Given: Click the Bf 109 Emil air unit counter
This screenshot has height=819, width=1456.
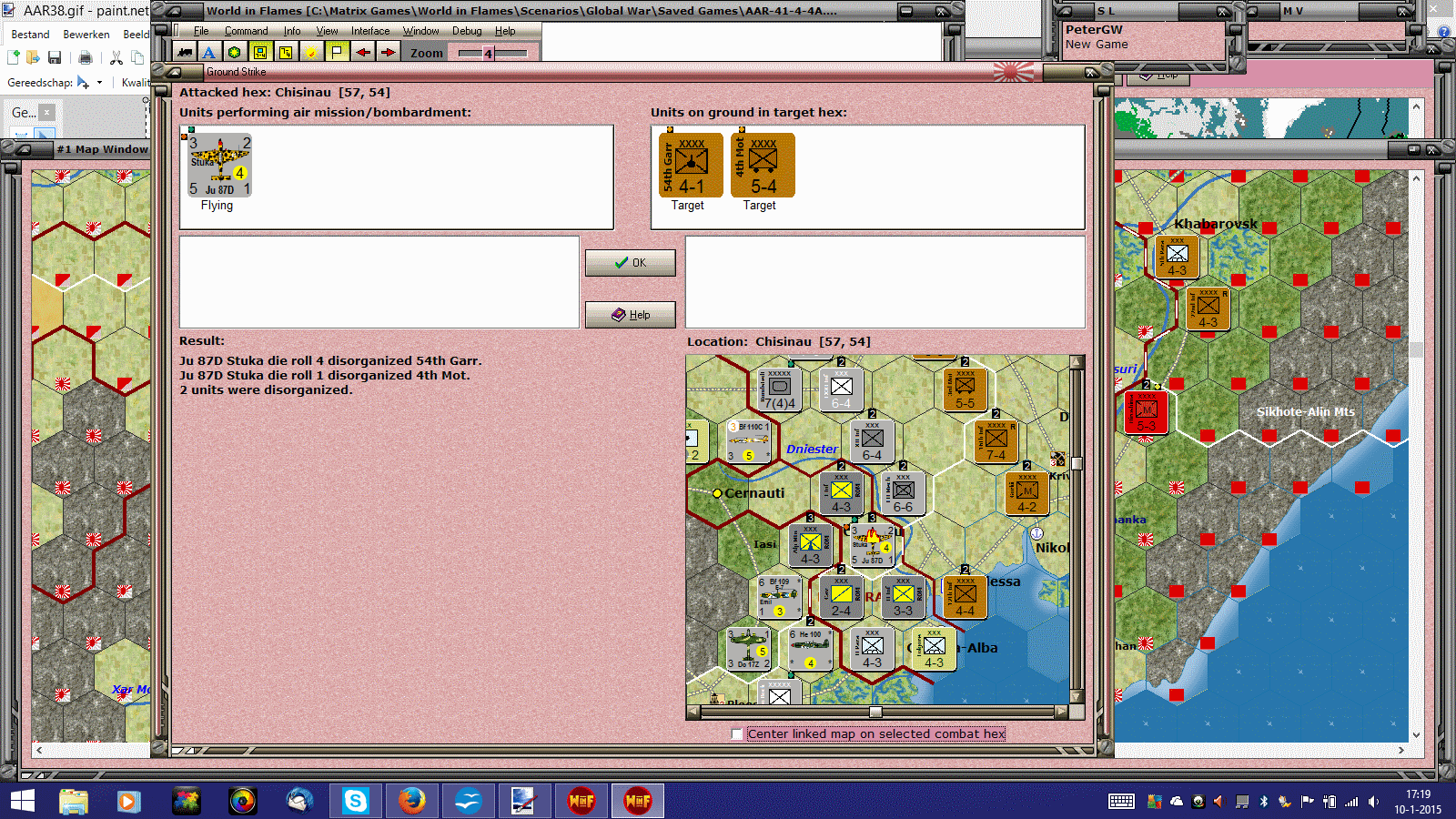Looking at the screenshot, I should (779, 597).
